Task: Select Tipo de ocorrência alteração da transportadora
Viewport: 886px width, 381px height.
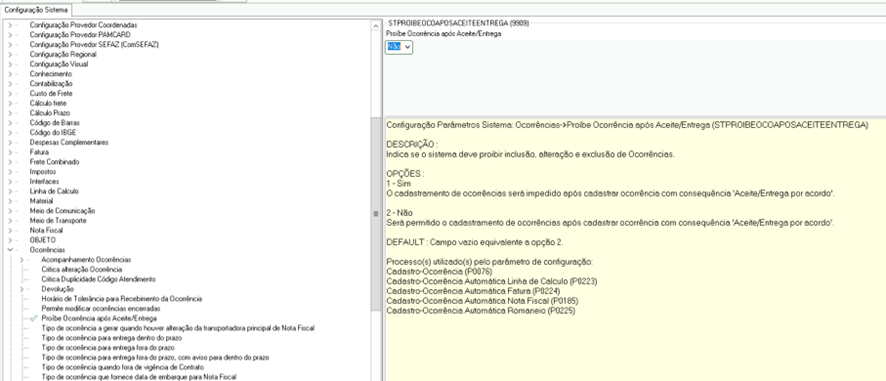Action: coord(177,328)
